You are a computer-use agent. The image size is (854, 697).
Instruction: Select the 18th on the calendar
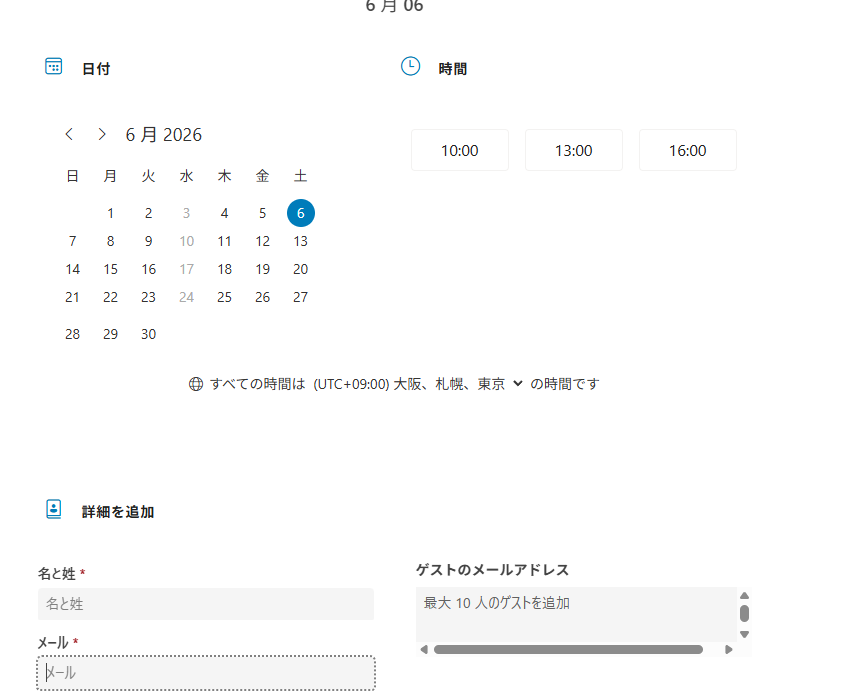coord(224,269)
